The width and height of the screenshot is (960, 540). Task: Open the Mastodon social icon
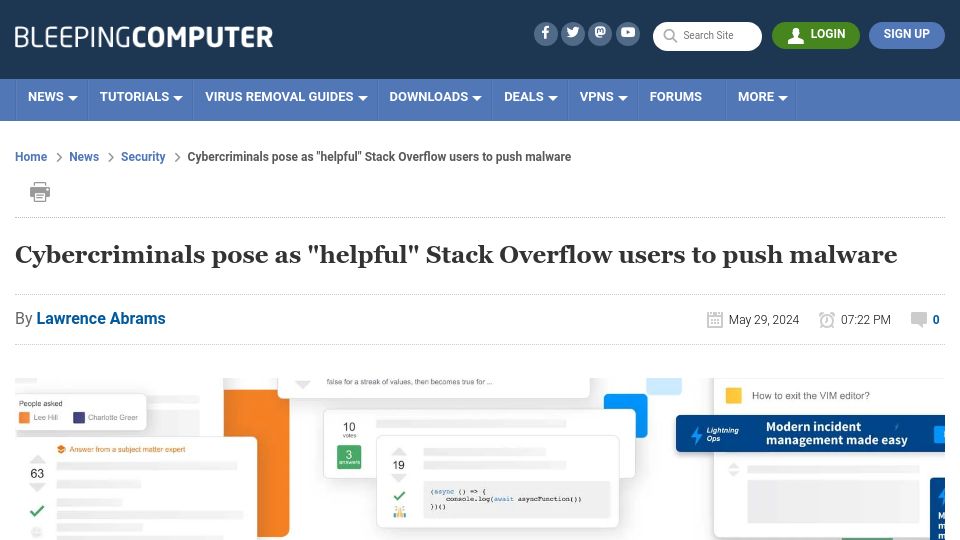(601, 34)
